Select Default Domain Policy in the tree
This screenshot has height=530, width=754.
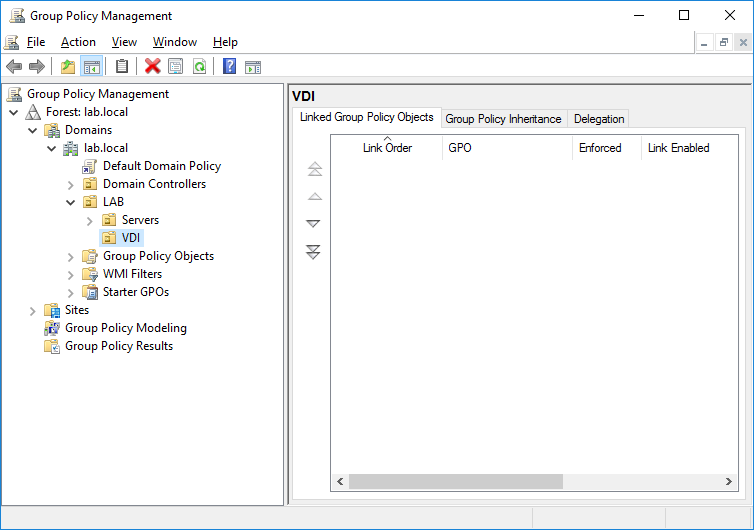click(161, 166)
